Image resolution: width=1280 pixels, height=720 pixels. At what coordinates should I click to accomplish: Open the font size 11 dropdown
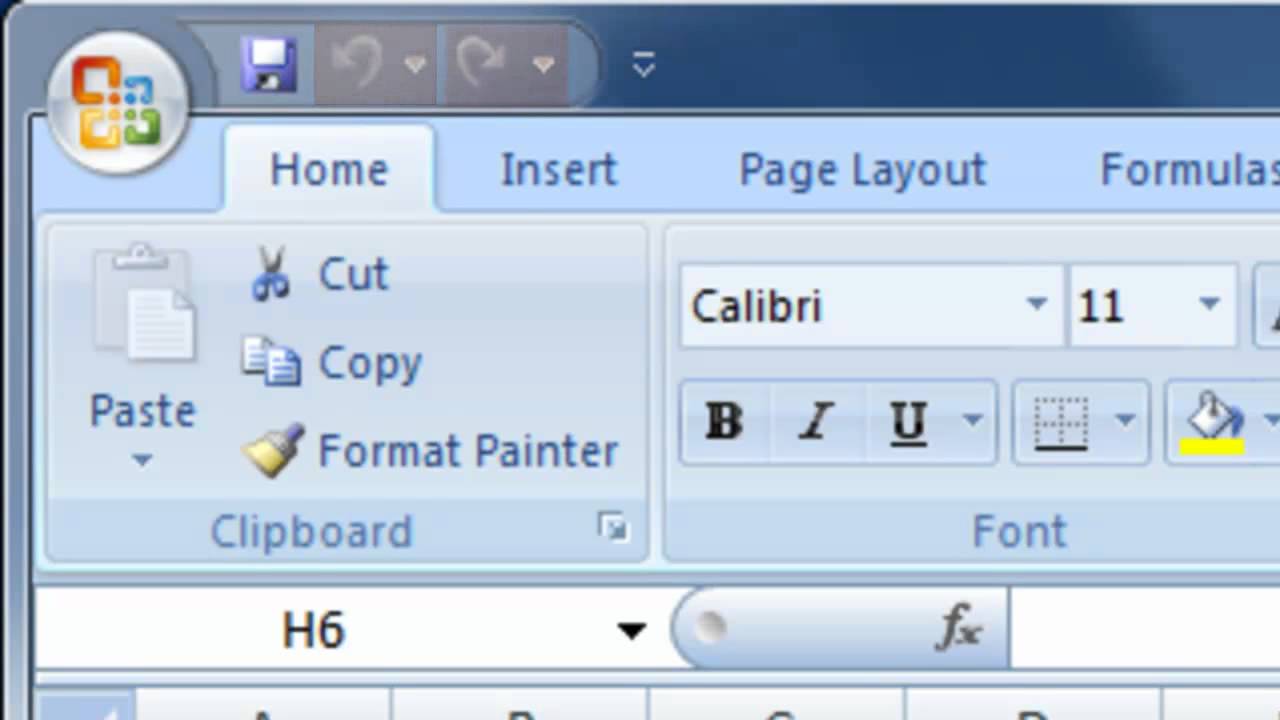point(1209,305)
